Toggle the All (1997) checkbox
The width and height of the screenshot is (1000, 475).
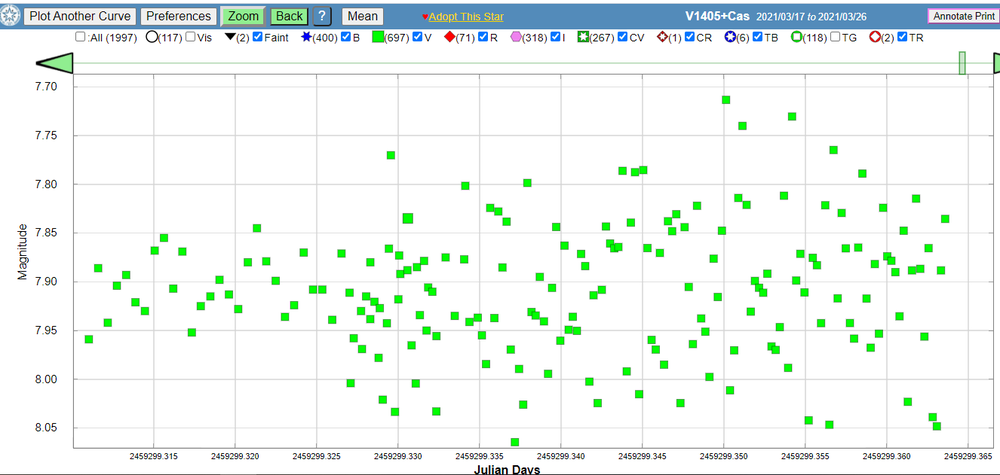[x=81, y=37]
